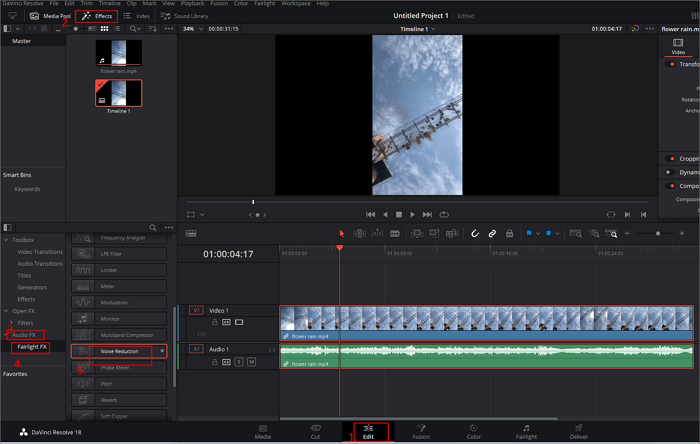The width and height of the screenshot is (700, 444).
Task: Click the Full Extent Zoom icon
Action: pyautogui.click(x=575, y=234)
